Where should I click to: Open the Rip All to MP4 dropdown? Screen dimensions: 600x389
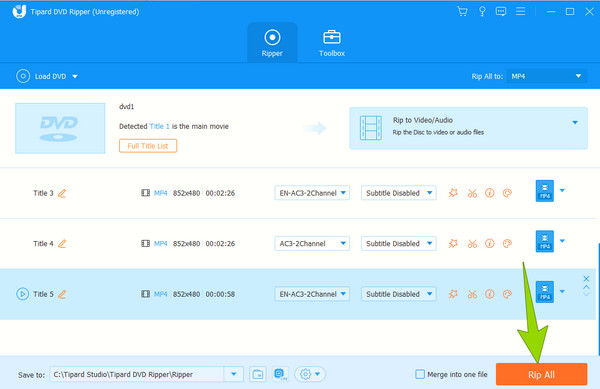click(546, 76)
